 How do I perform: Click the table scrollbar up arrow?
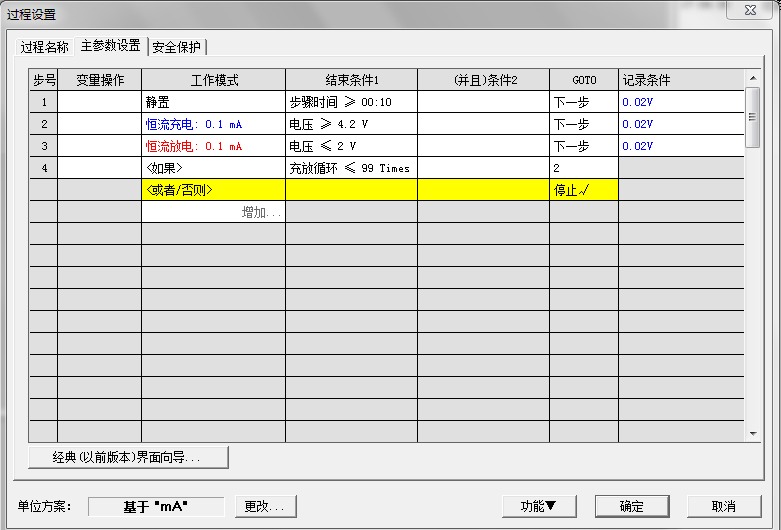click(x=753, y=78)
